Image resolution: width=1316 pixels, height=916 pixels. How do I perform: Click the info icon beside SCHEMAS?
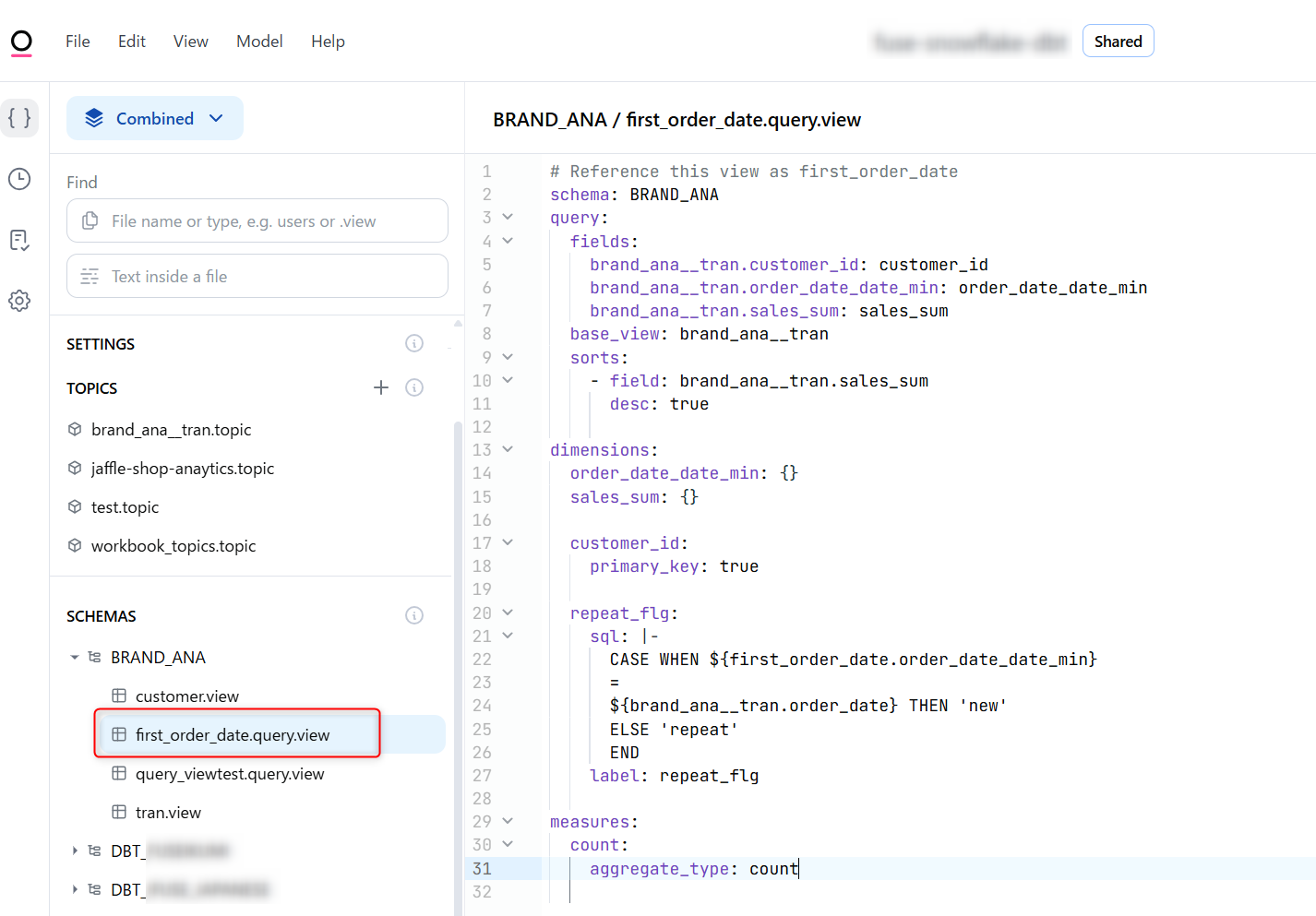[413, 615]
